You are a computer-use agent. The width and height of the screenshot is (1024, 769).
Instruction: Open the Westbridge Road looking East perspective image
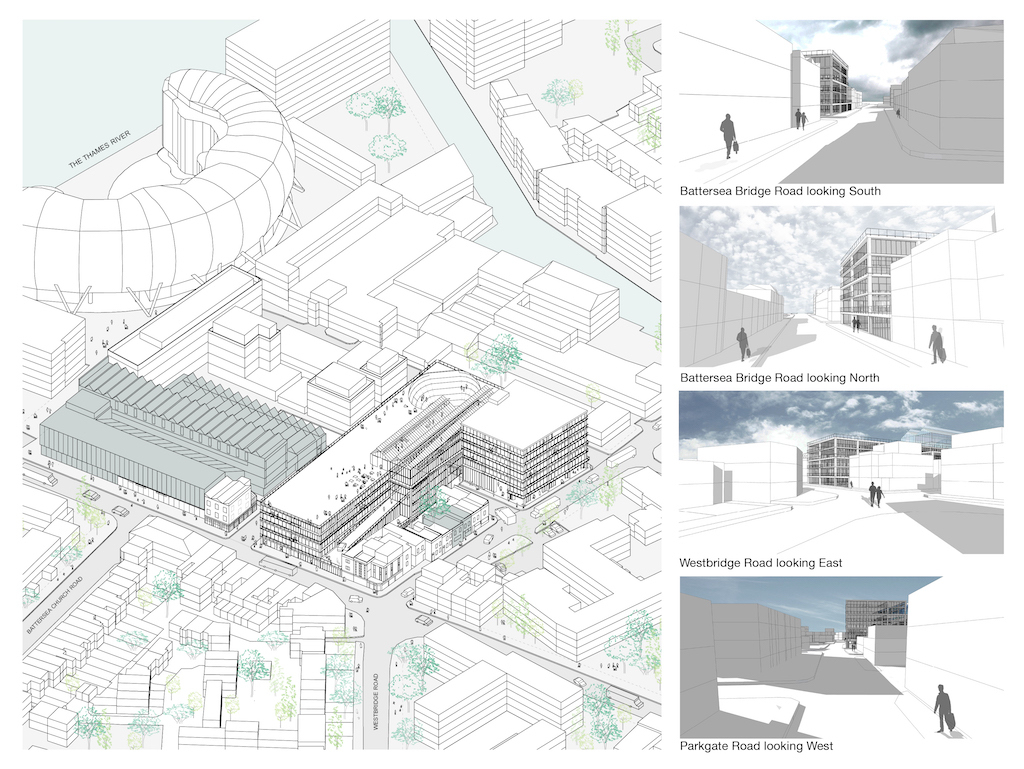tap(840, 470)
